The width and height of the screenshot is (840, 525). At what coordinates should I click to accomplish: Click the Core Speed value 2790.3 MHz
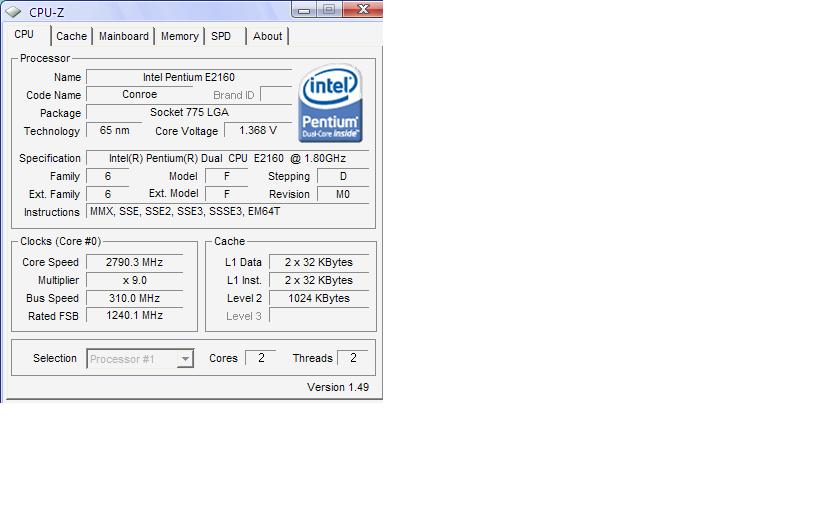click(134, 262)
